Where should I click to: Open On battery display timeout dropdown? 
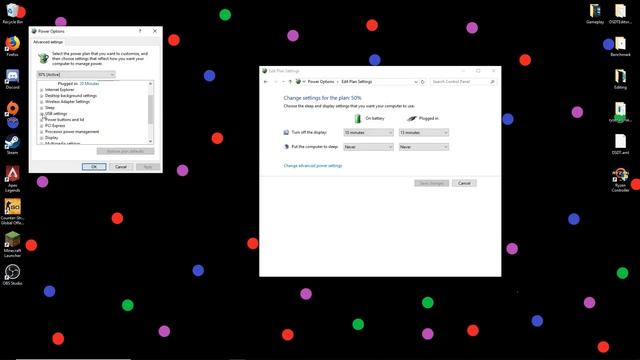(368, 133)
